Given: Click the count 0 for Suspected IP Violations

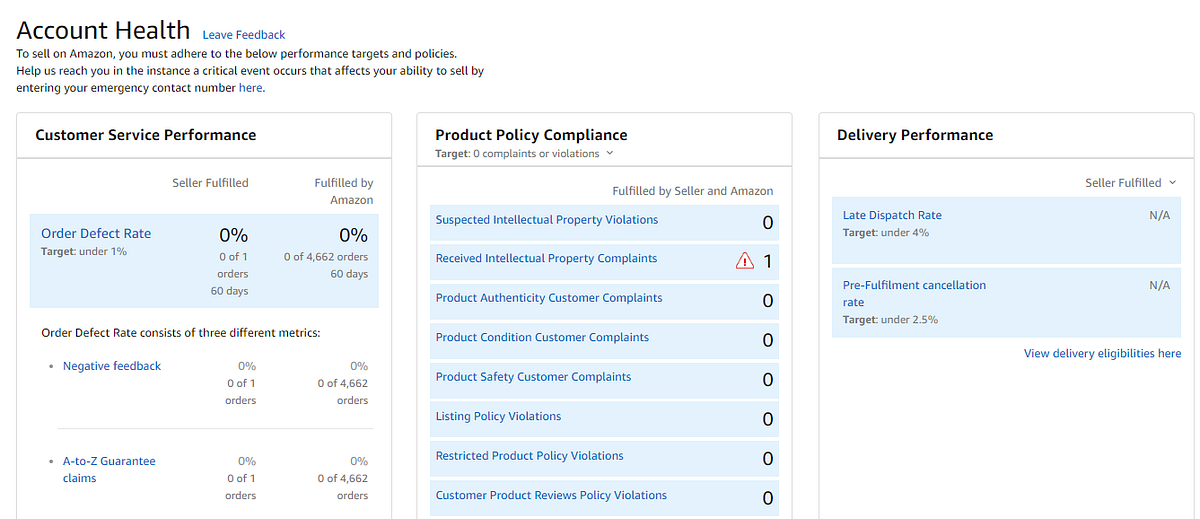Looking at the screenshot, I should (768, 222).
